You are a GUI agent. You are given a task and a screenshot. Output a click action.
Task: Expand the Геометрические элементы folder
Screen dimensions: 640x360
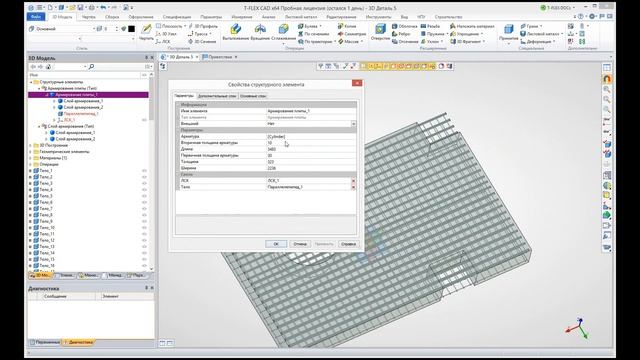click(x=31, y=152)
